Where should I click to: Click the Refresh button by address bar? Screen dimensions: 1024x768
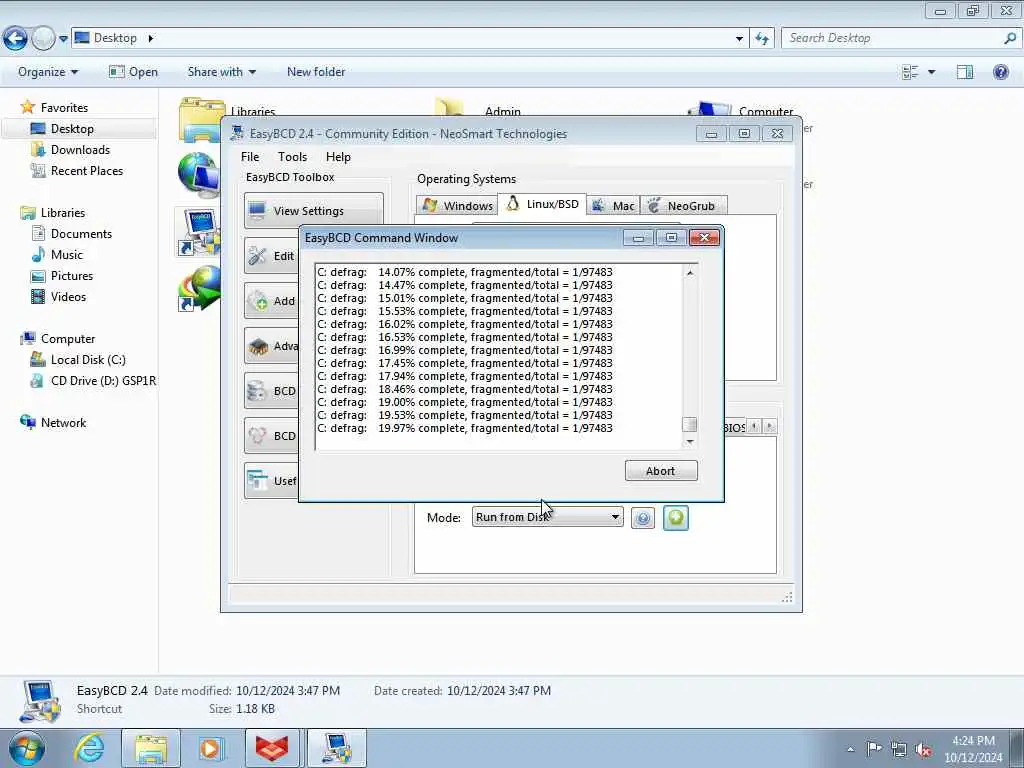coord(761,39)
